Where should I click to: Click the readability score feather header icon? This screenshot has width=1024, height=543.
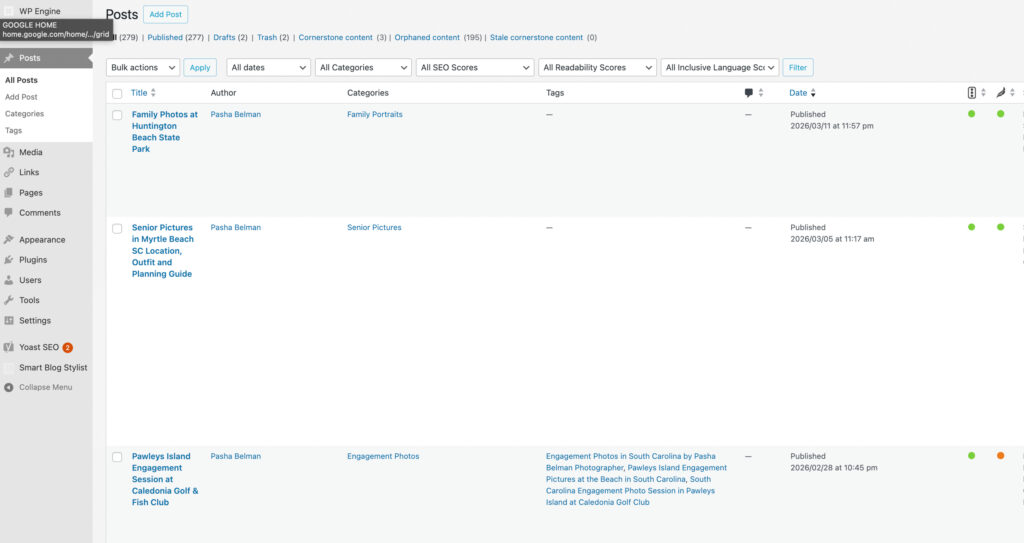tap(1000, 93)
